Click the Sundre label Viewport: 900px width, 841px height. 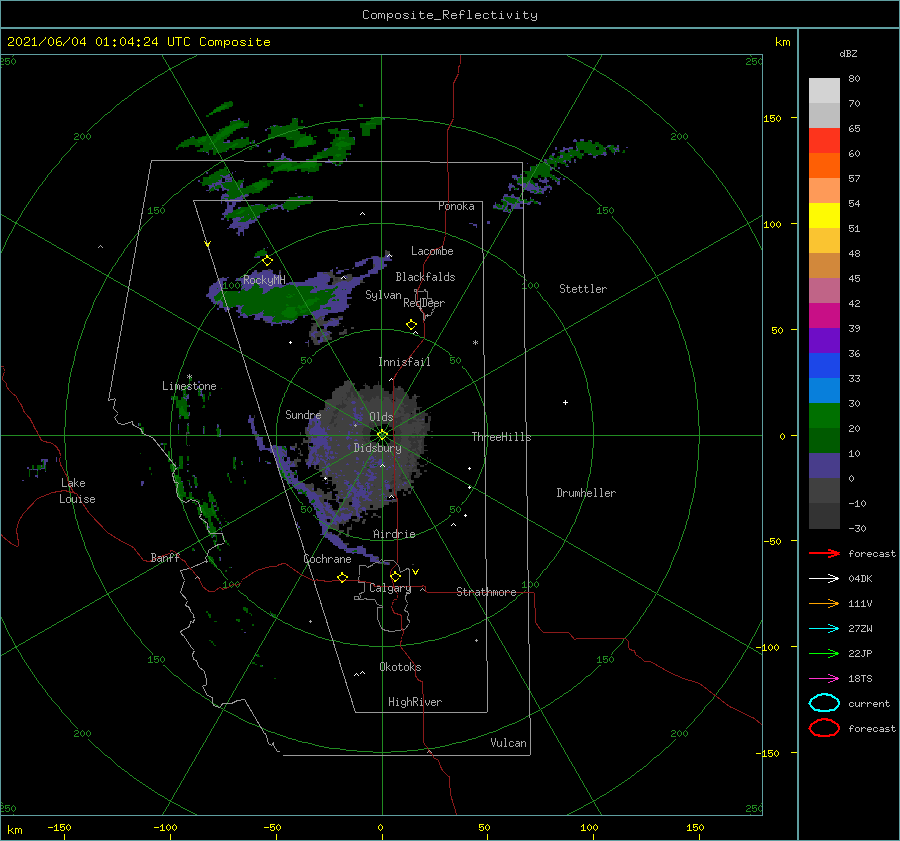pyautogui.click(x=303, y=415)
